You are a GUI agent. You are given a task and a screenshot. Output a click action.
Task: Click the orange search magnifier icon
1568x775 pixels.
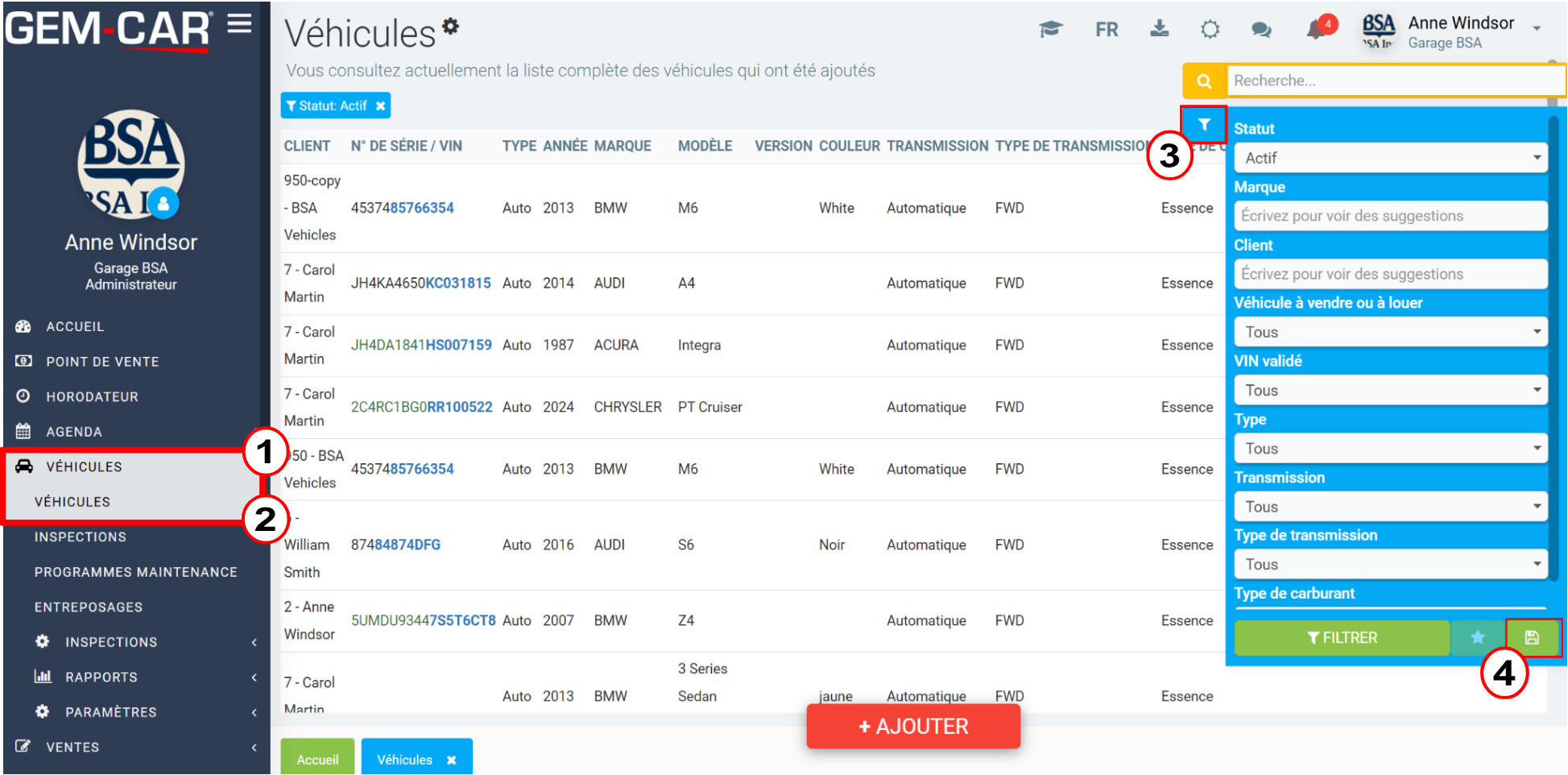[x=1204, y=81]
